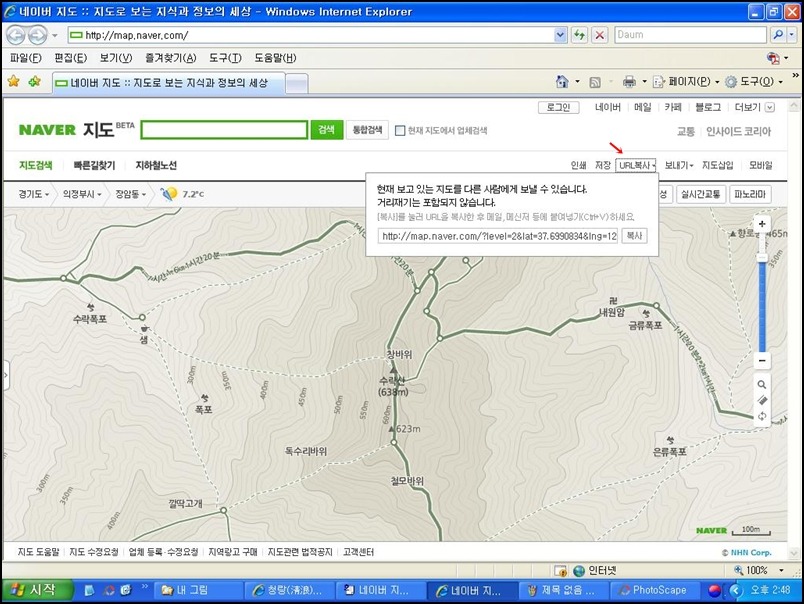804x604 pixels.
Task: Click the Refresh page icon
Action: pos(579,35)
